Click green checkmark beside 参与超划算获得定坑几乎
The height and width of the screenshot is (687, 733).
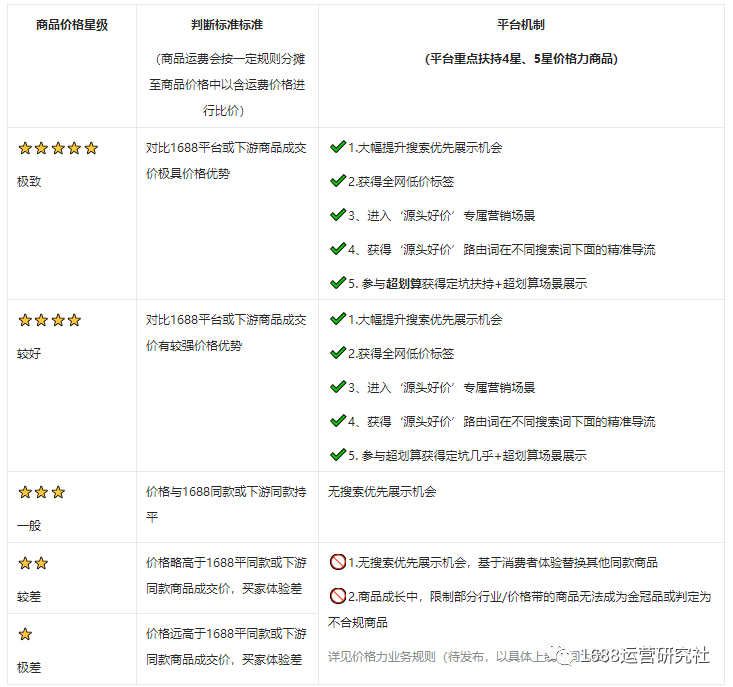pos(337,455)
